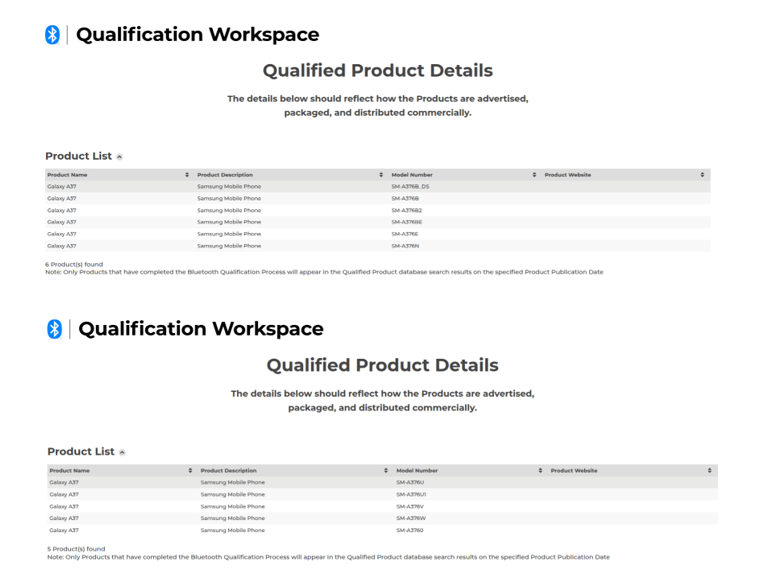Select the SM-A376B_DS product row
Image resolution: width=779 pixels, height=573 pixels.
click(378, 187)
